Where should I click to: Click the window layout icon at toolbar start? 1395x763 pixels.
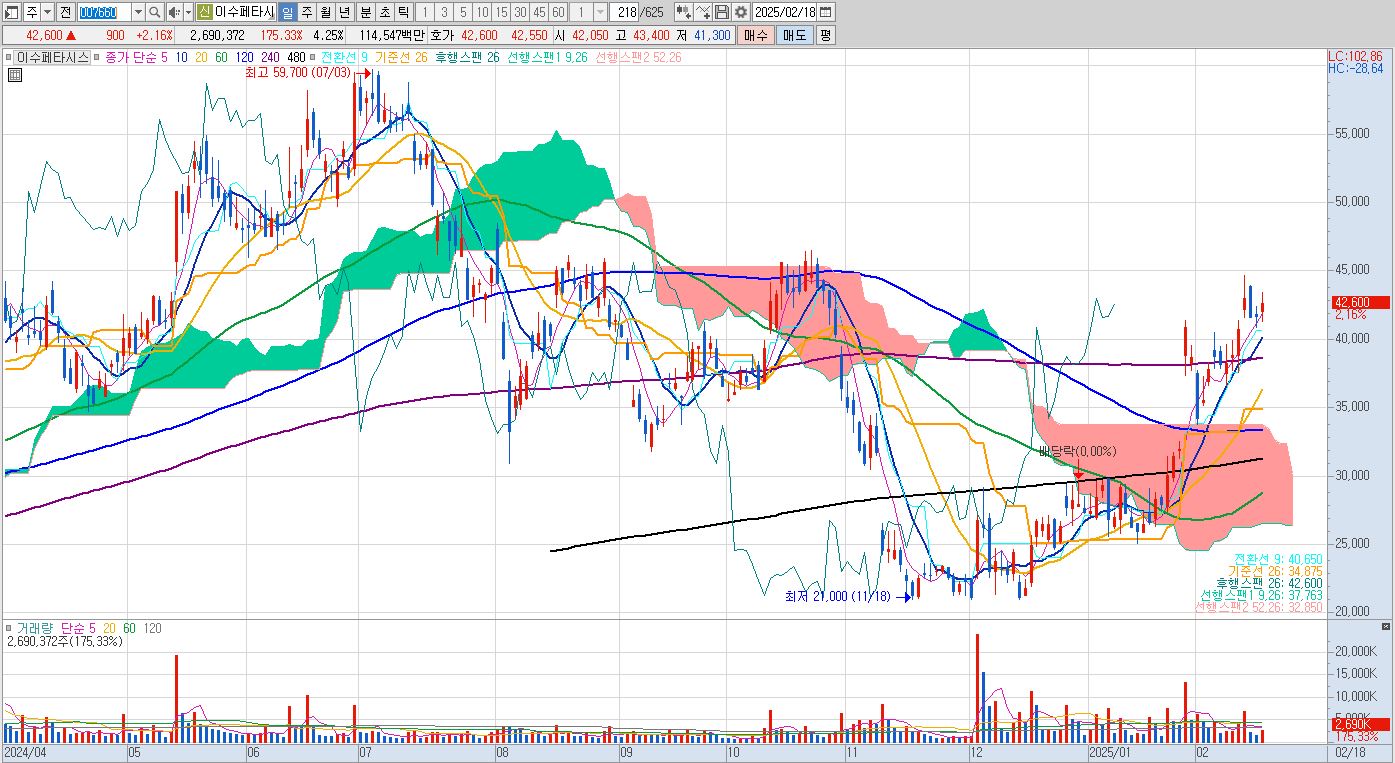[11, 12]
